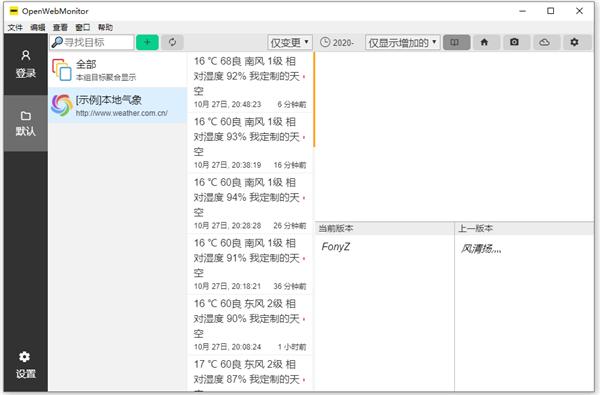This screenshot has height=395, width=600.
Task: Click the http://www.weather.com.cn/ URL text
Action: pos(122,113)
